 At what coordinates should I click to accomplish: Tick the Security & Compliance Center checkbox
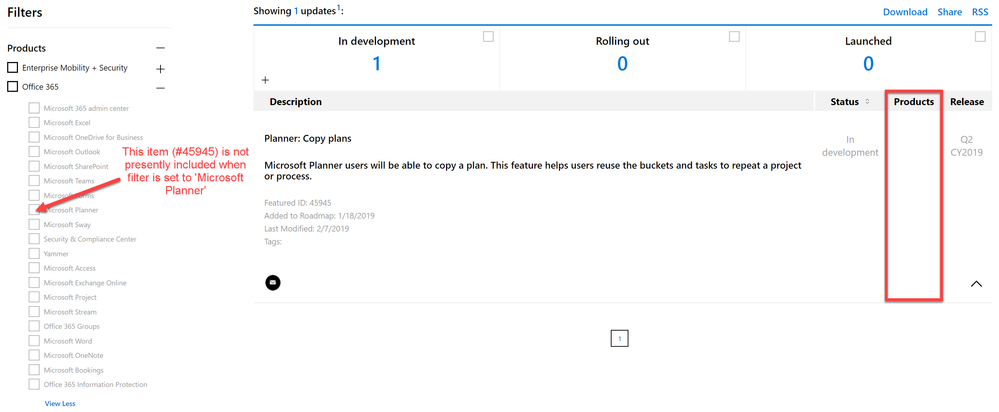34,239
